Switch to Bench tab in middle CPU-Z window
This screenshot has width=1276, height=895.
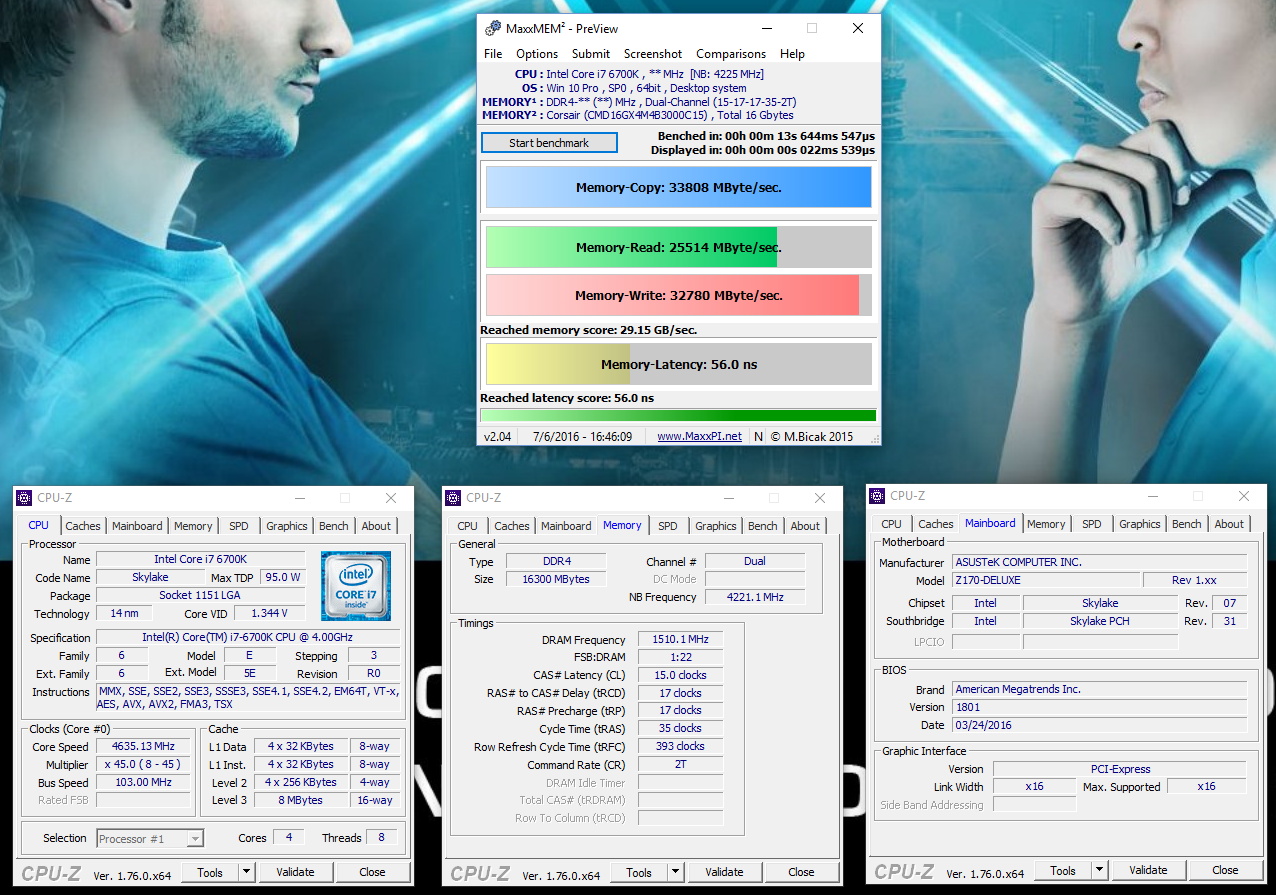point(763,526)
